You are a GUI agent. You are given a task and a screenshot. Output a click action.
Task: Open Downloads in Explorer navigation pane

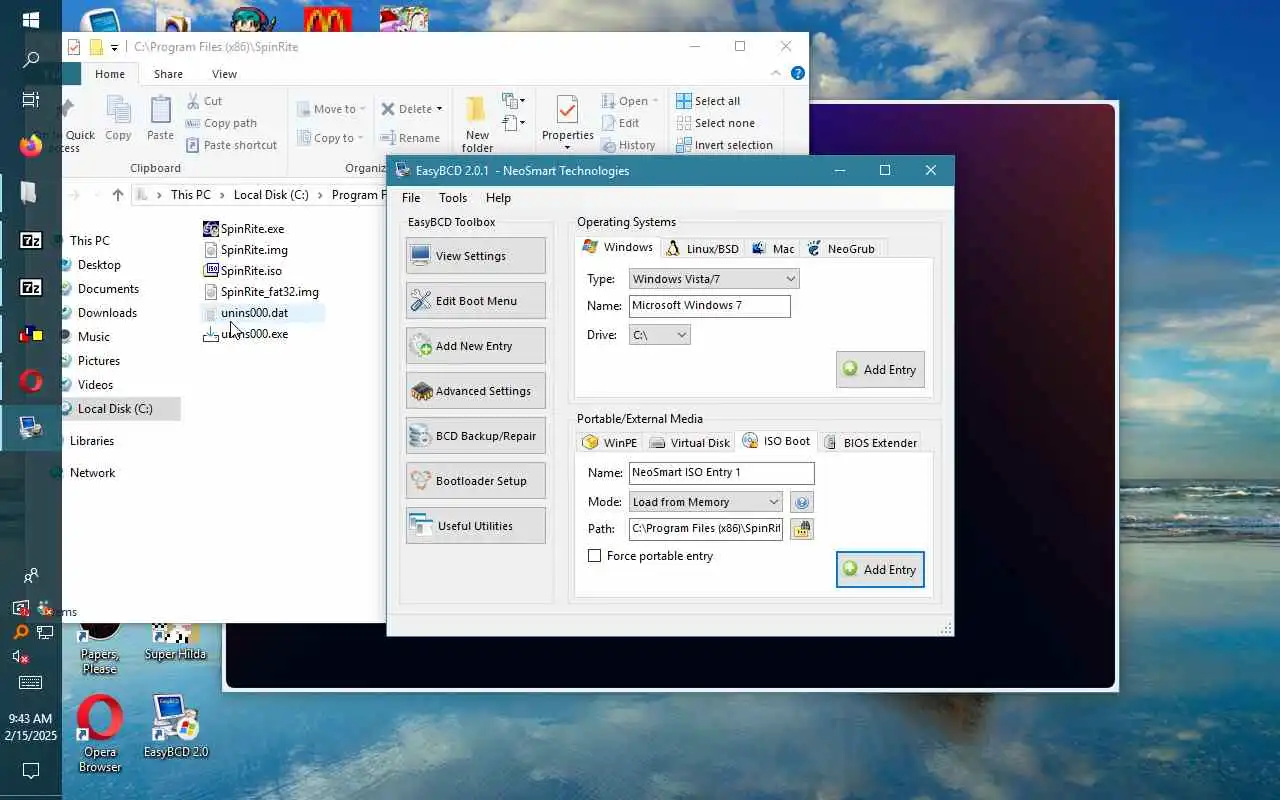(107, 313)
